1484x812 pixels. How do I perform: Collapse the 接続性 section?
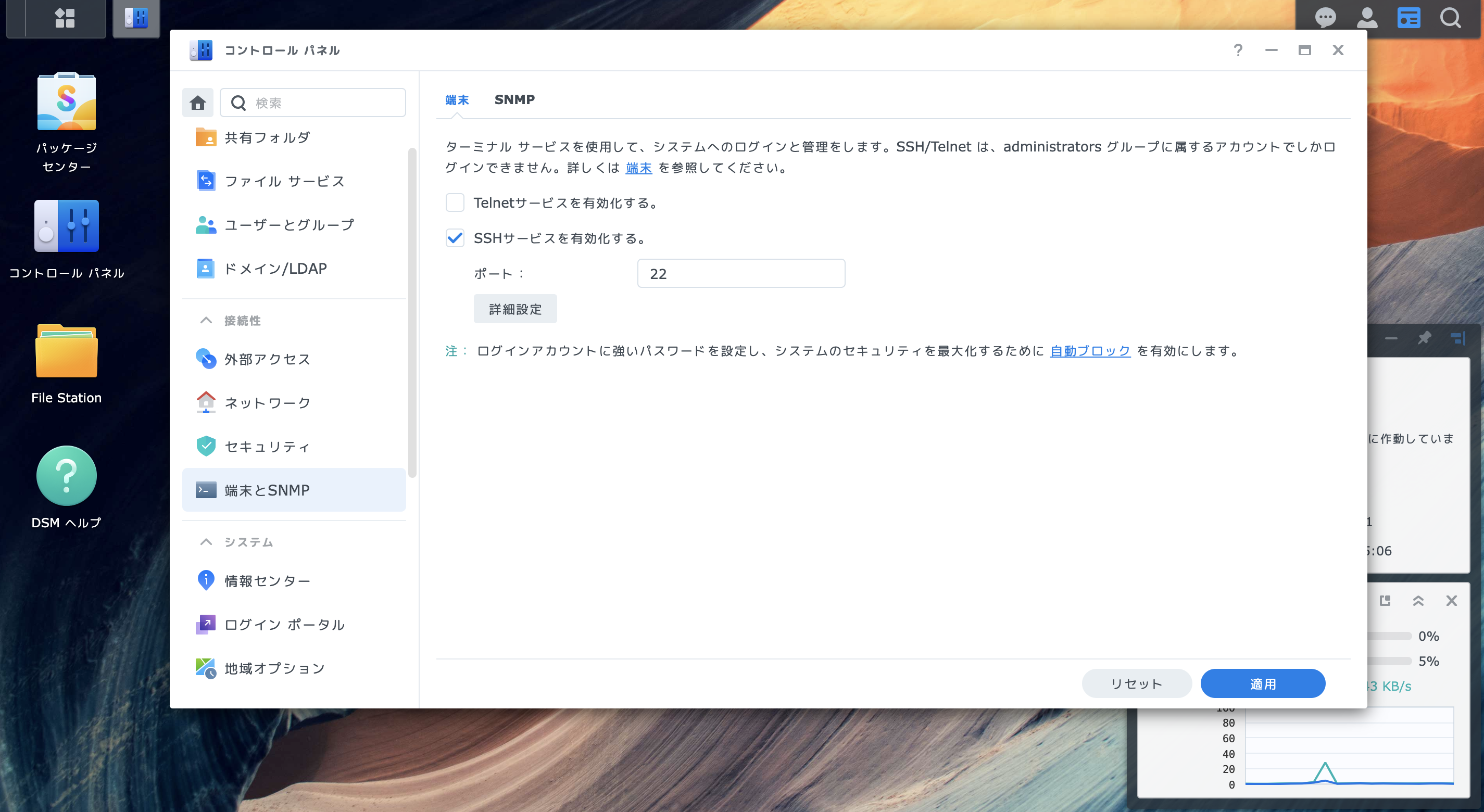click(x=206, y=320)
